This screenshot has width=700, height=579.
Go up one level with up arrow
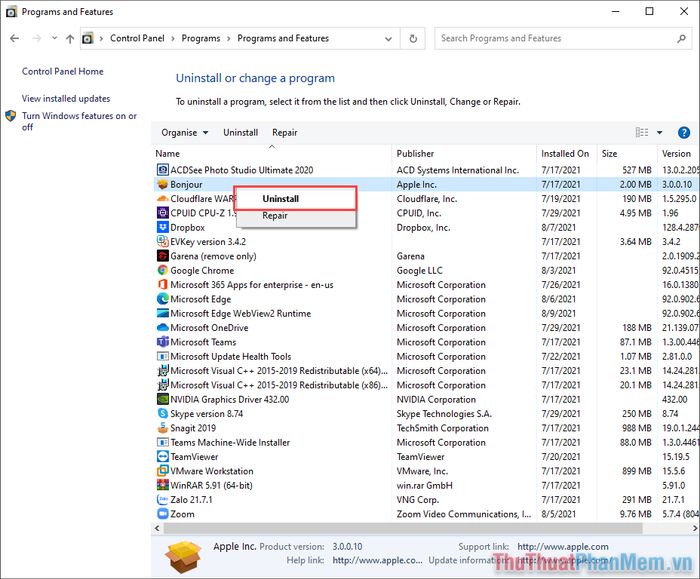click(x=70, y=39)
